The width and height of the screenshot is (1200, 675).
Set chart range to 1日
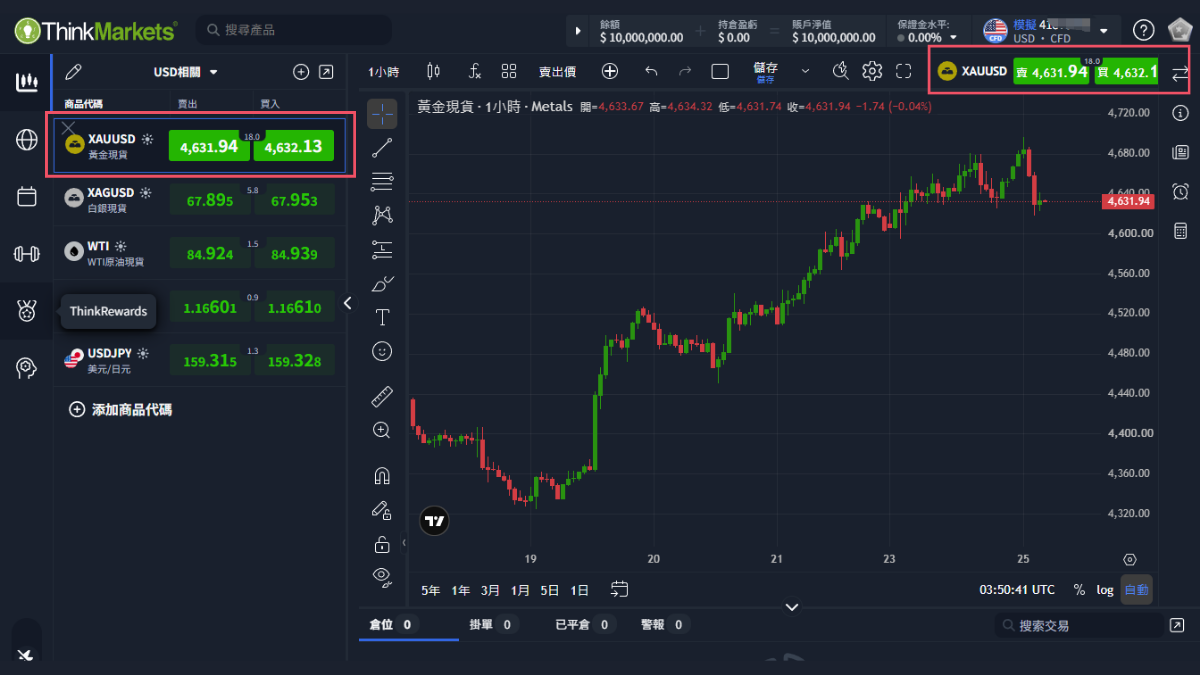[x=579, y=590]
